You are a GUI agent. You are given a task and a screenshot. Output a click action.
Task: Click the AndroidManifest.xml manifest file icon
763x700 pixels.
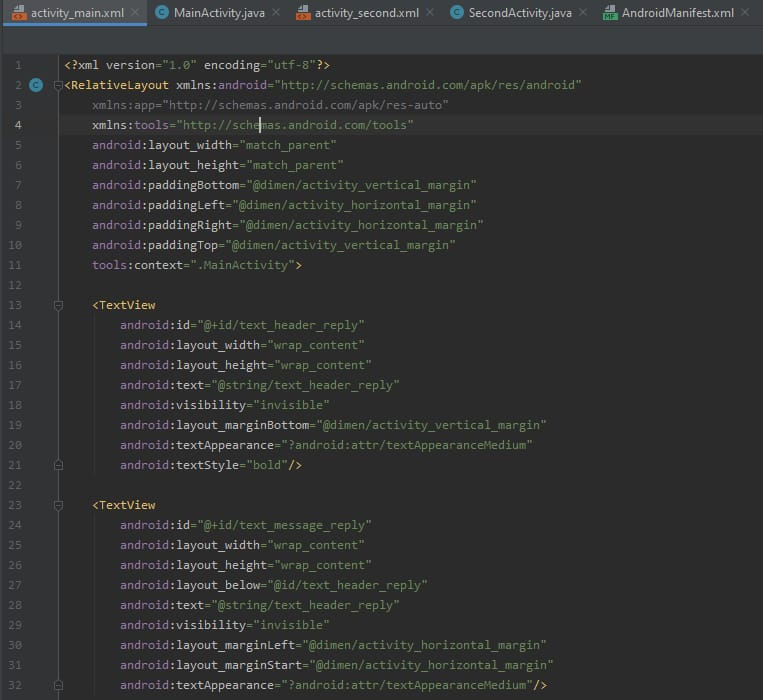[x=610, y=12]
